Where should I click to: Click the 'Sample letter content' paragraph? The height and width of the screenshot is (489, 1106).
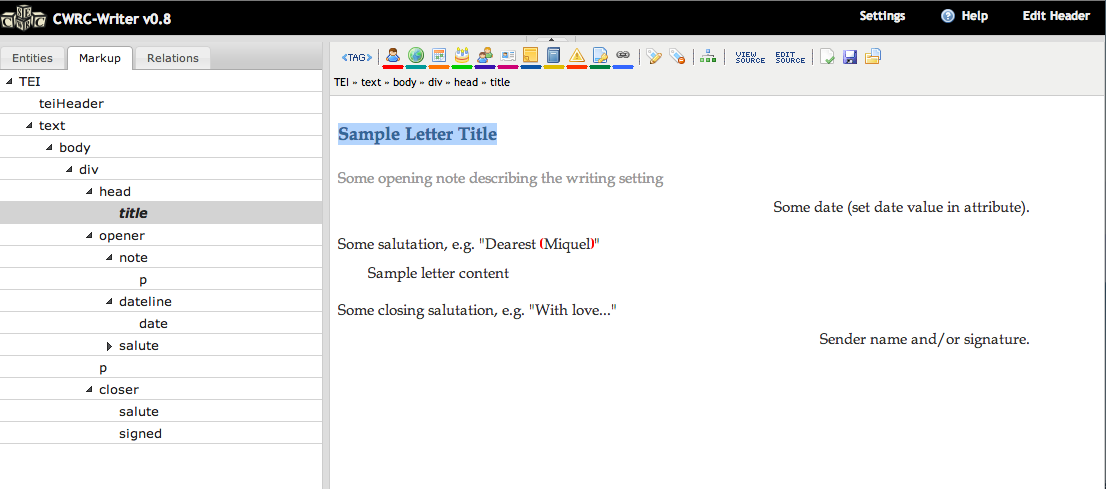[x=438, y=273]
